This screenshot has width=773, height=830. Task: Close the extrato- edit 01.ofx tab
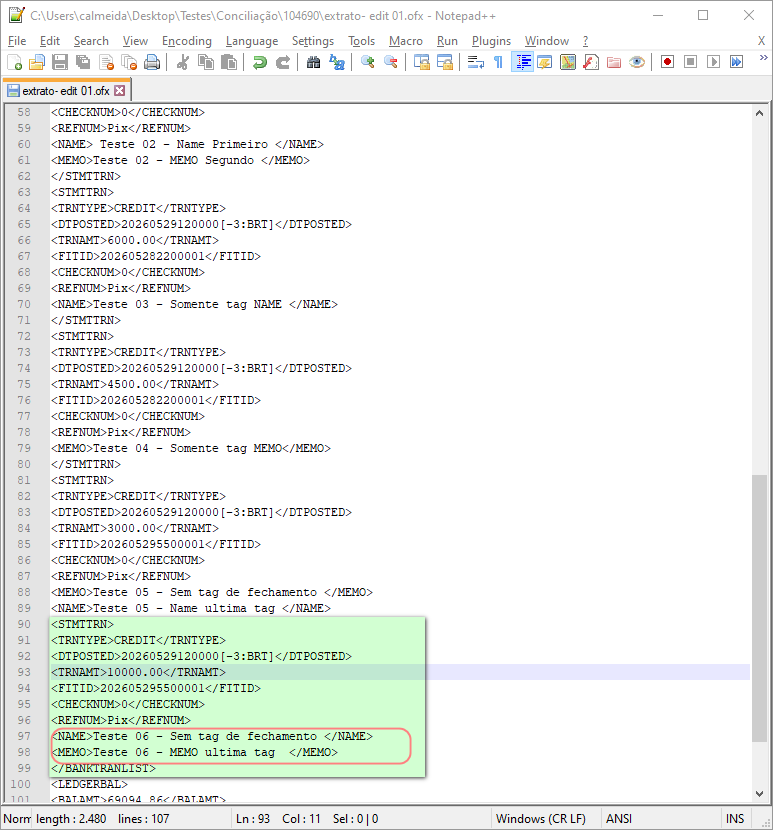tap(120, 91)
